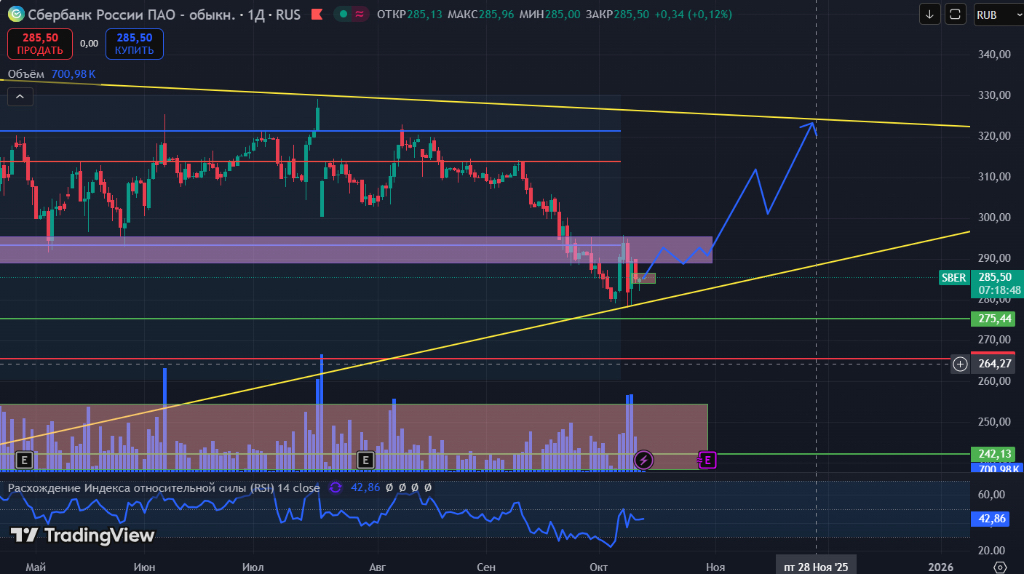Open the RSI divergence indicator legend
Viewport: 1024px width, 574px height.
(x=164, y=488)
